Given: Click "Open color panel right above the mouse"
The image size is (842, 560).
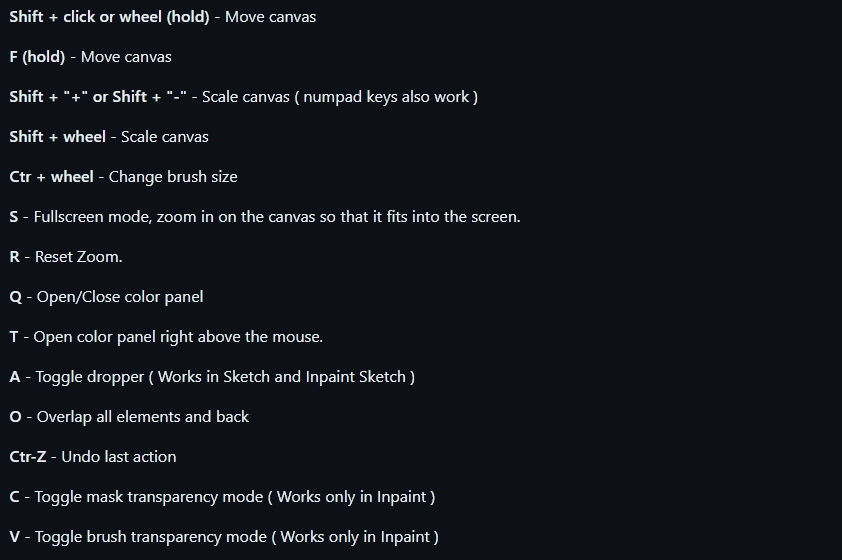Looking at the screenshot, I should tap(178, 337).
